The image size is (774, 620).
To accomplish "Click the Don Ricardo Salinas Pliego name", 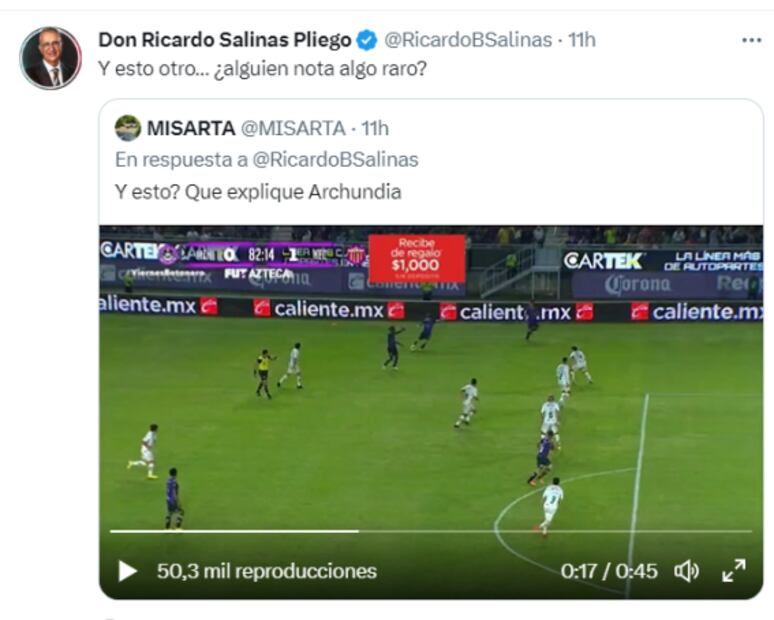I will click(x=225, y=40).
